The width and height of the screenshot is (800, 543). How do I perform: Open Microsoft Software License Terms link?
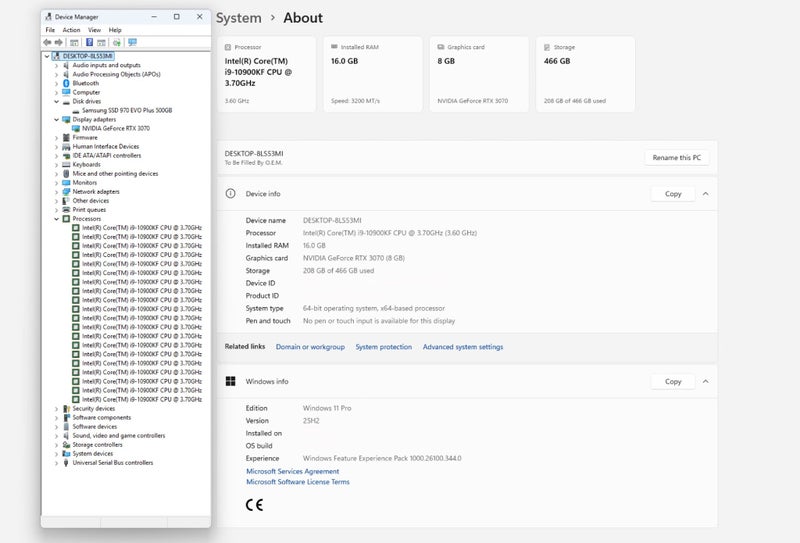pos(298,482)
